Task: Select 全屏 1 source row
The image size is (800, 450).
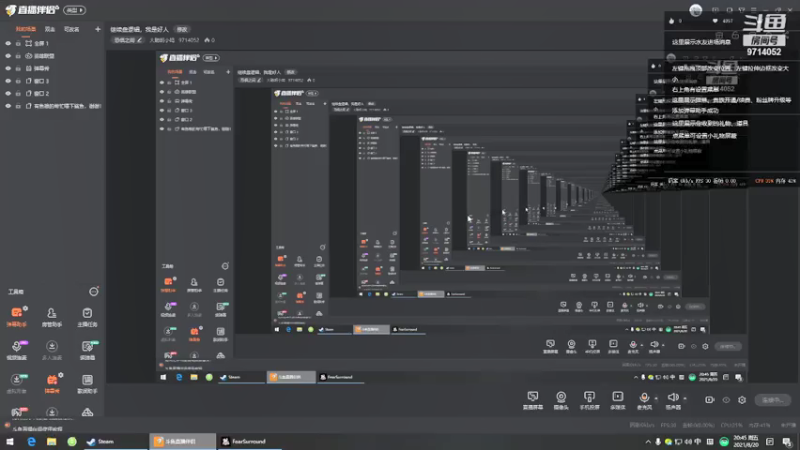Action: (x=53, y=43)
